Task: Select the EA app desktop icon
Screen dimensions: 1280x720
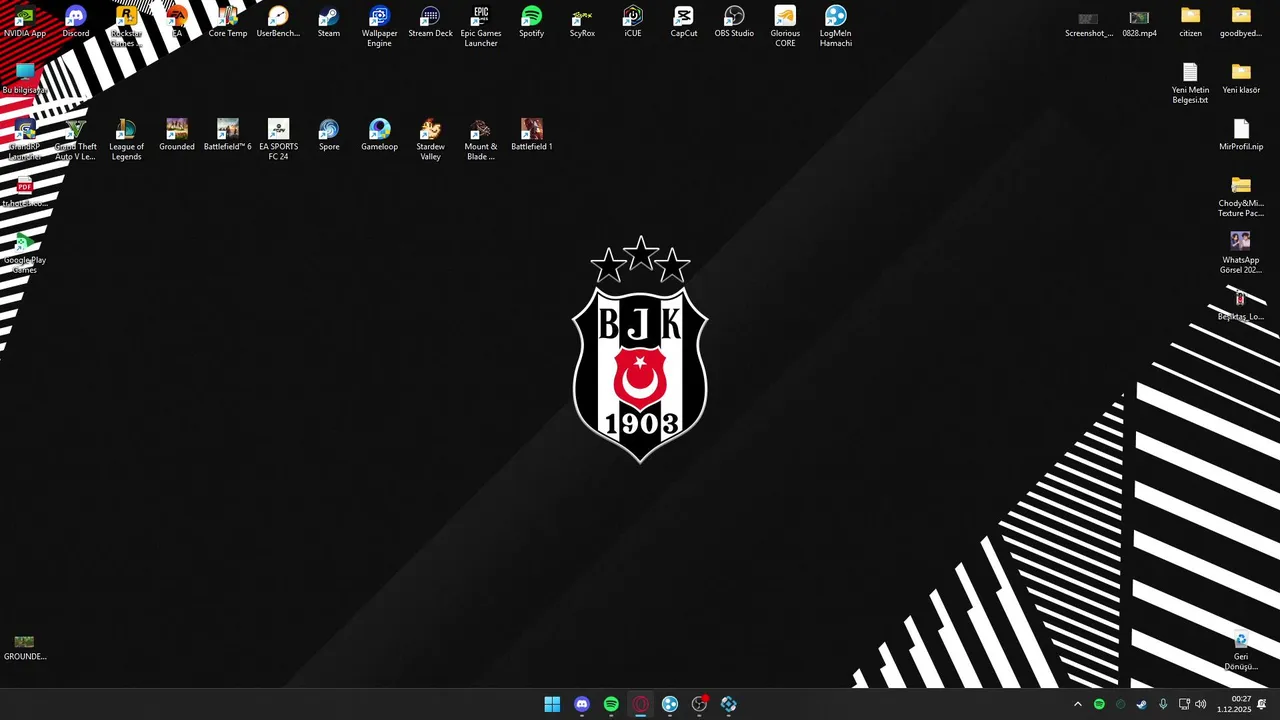Action: click(177, 22)
